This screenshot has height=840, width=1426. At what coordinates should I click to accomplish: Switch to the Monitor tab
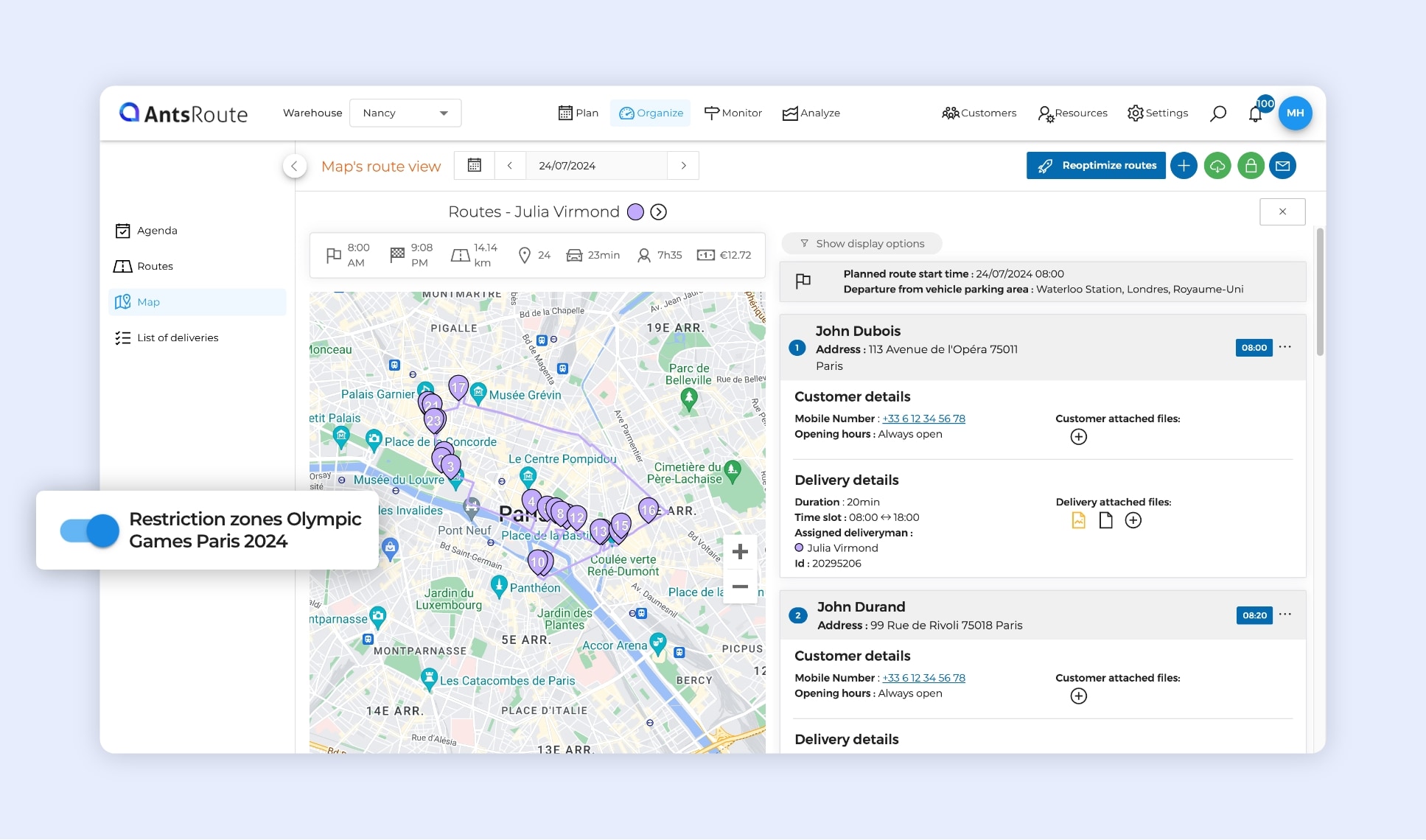point(733,113)
